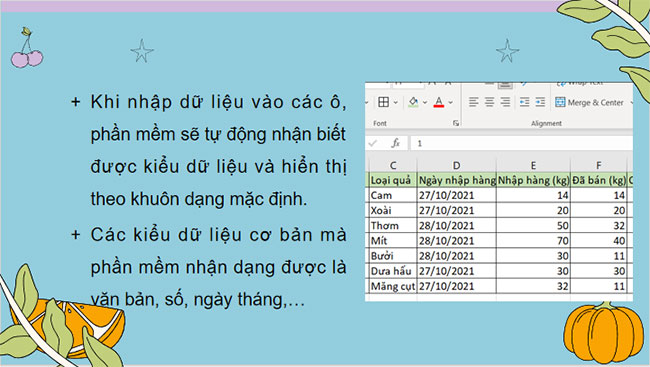
Task: Apply the red Font Color button
Action: pyautogui.click(x=439, y=102)
